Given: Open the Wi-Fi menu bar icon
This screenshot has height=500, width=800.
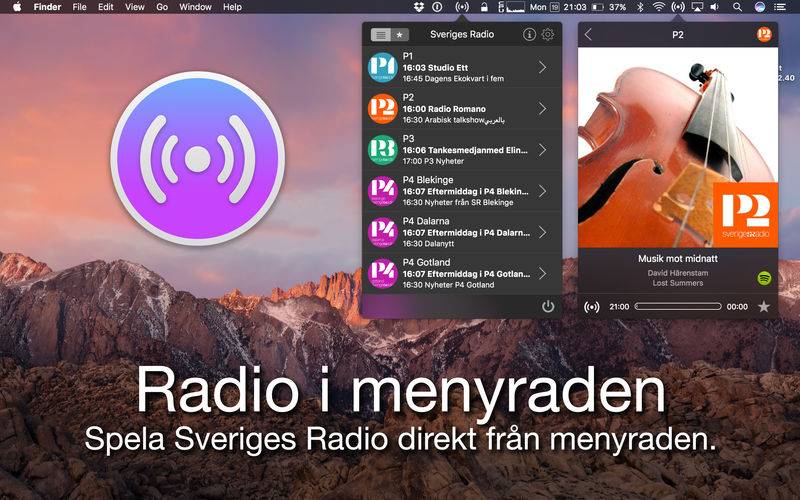Looking at the screenshot, I should (x=659, y=7).
